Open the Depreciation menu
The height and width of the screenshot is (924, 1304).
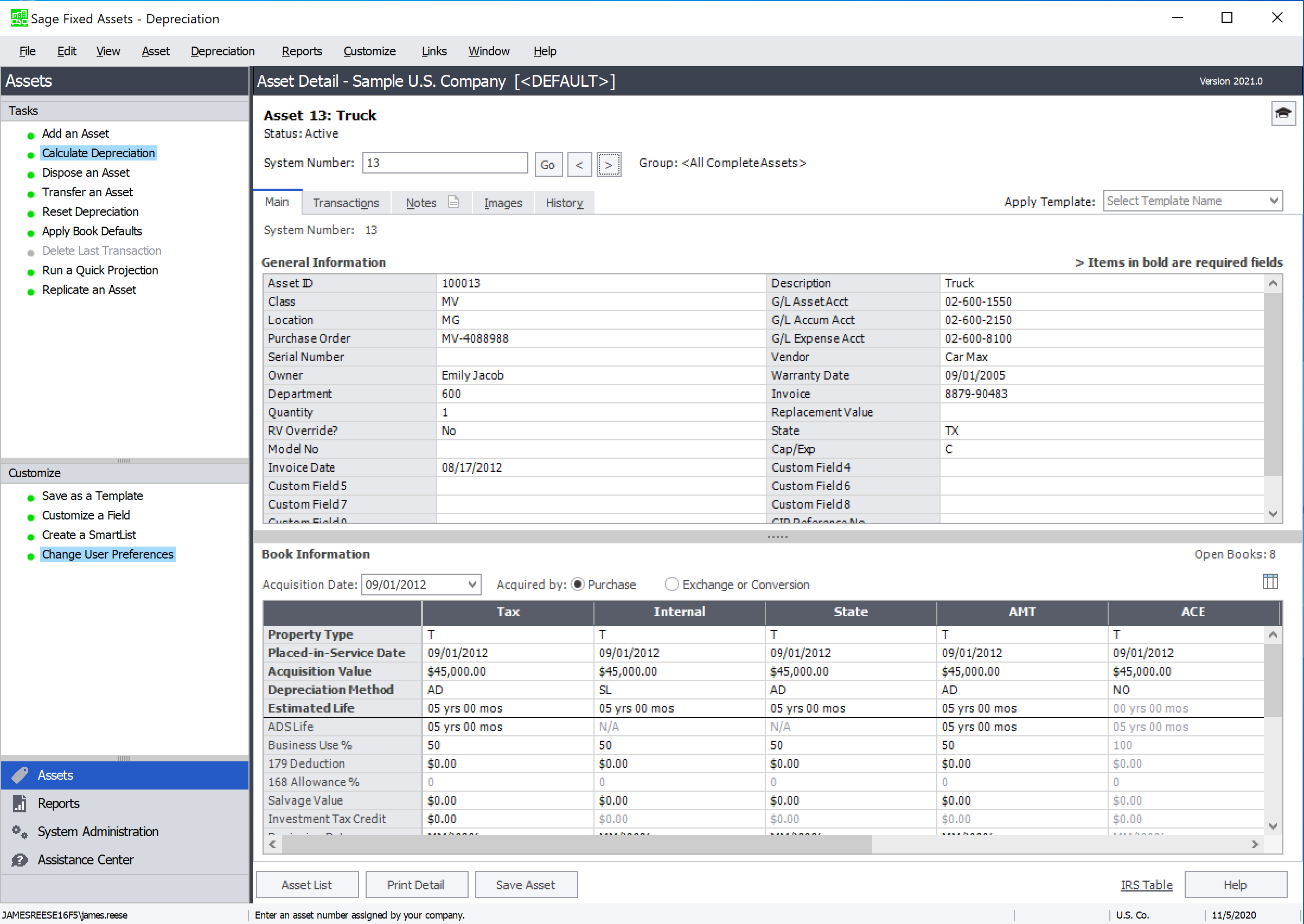(x=222, y=51)
